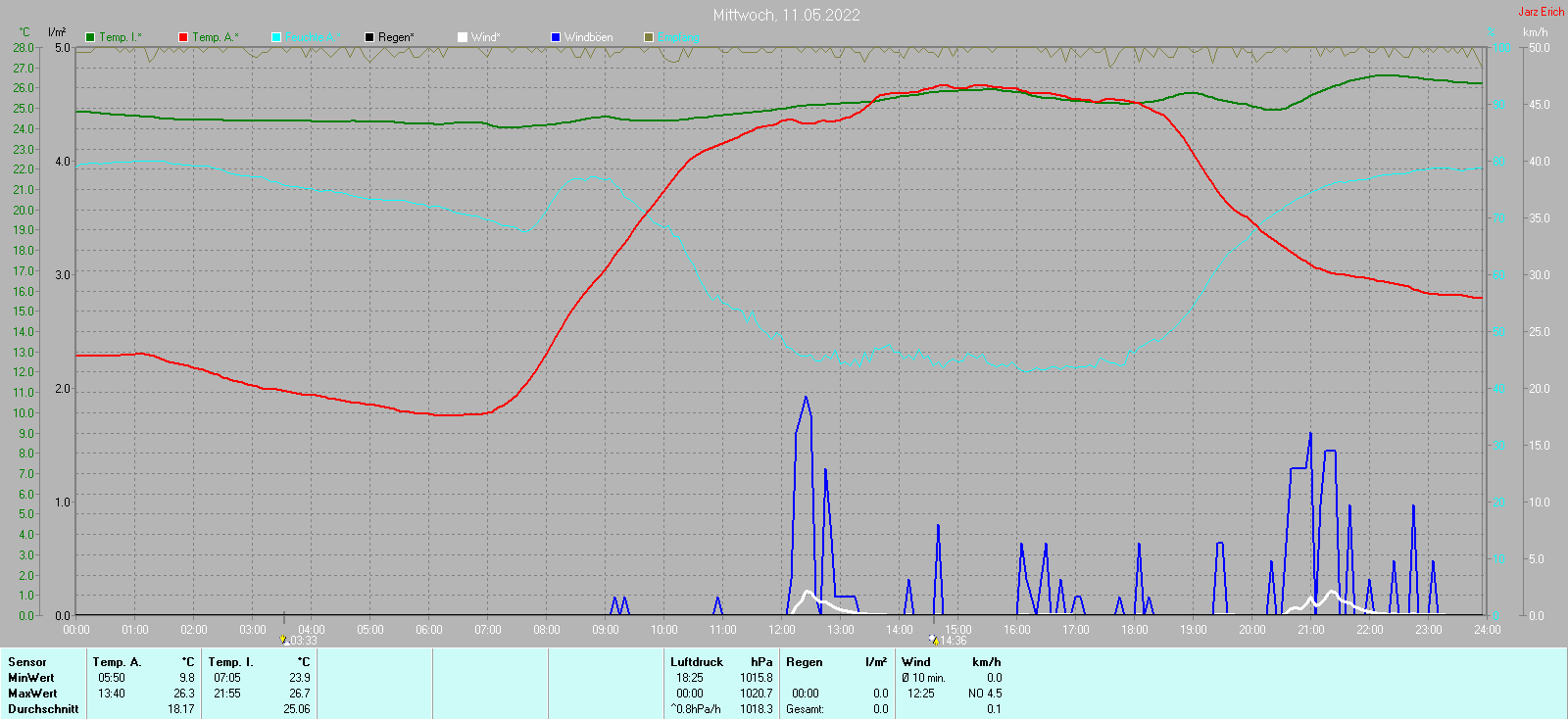Click the date title Mittwoch, 11.05.2022
Image resolution: width=1568 pixels, height=719 pixels.
pyautogui.click(x=786, y=15)
